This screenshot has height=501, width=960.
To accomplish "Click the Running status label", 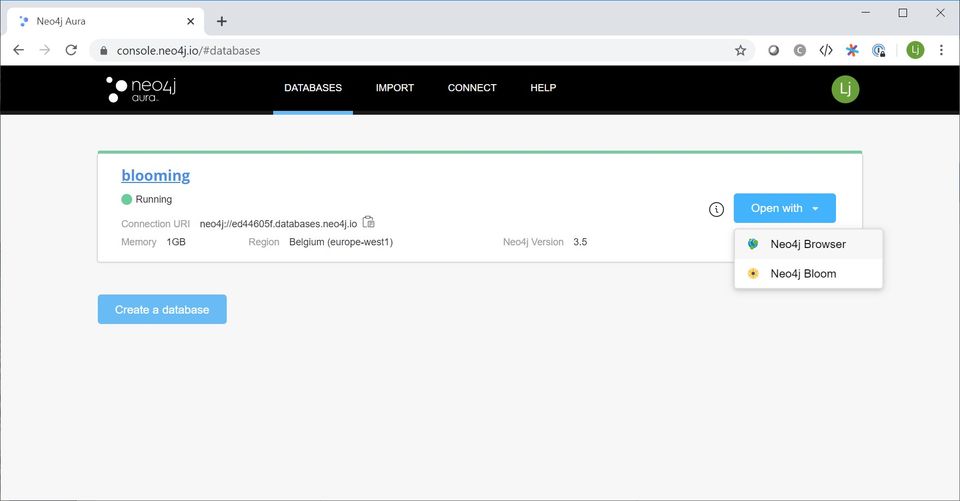I will coord(154,199).
